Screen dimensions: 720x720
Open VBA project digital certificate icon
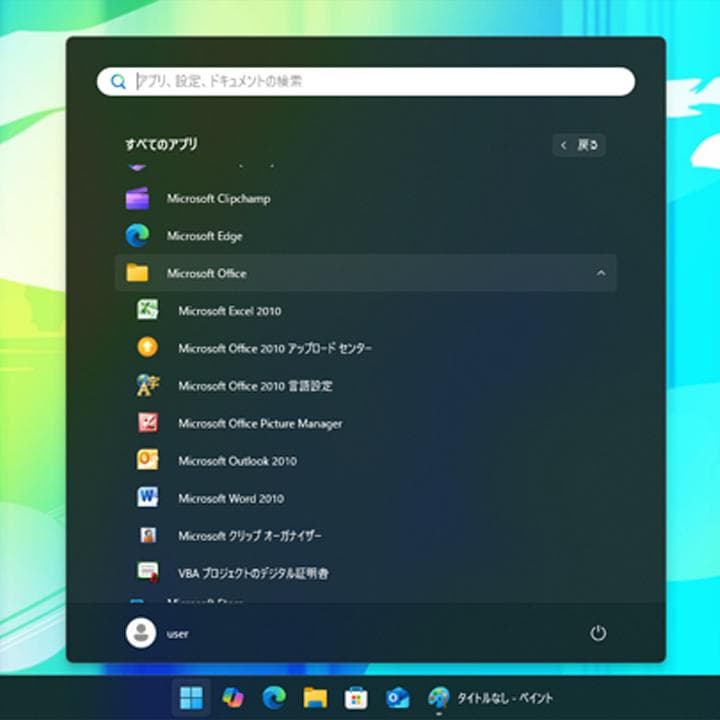[148, 573]
